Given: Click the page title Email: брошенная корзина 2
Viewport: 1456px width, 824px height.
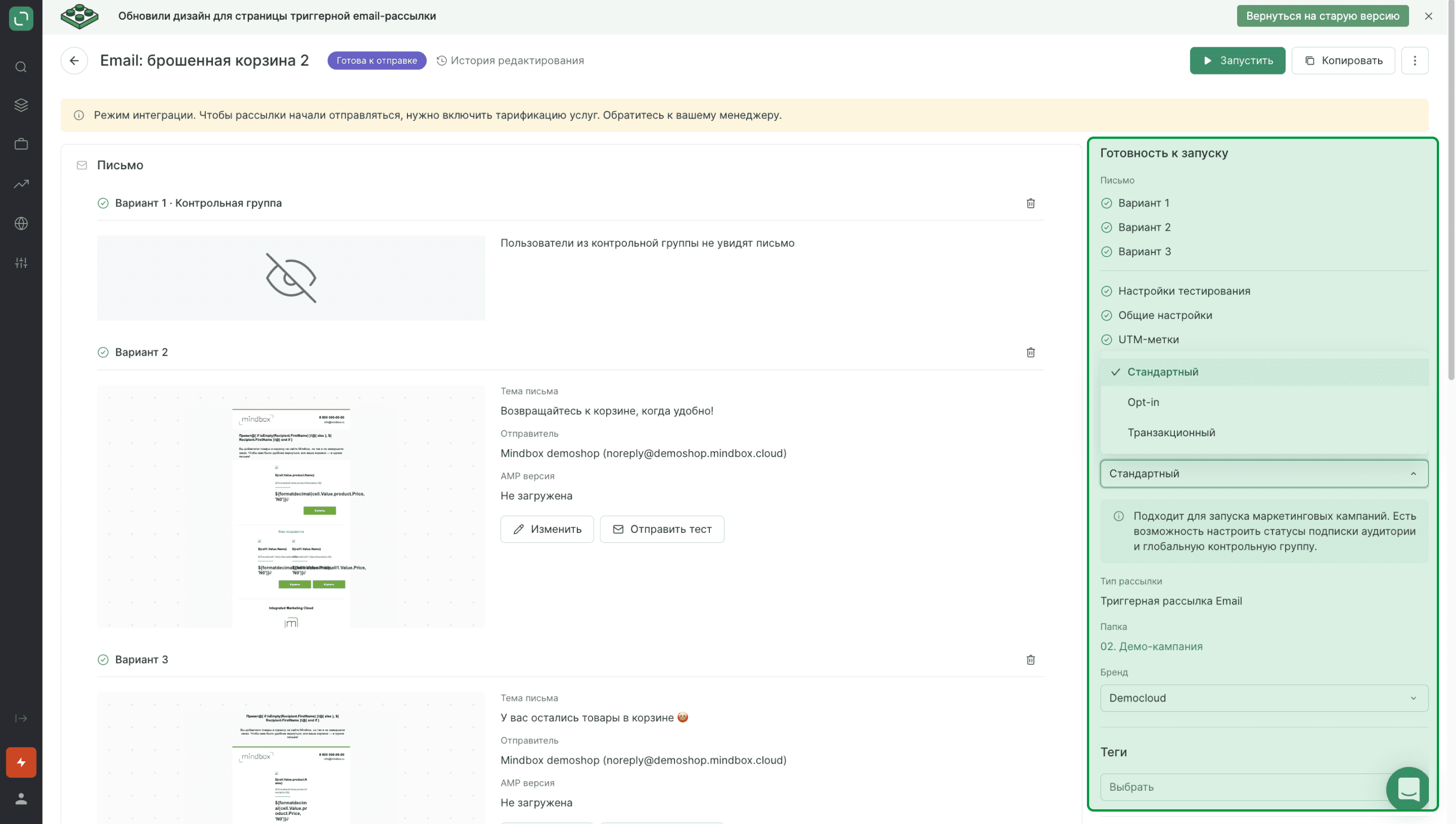Looking at the screenshot, I should click(x=204, y=60).
